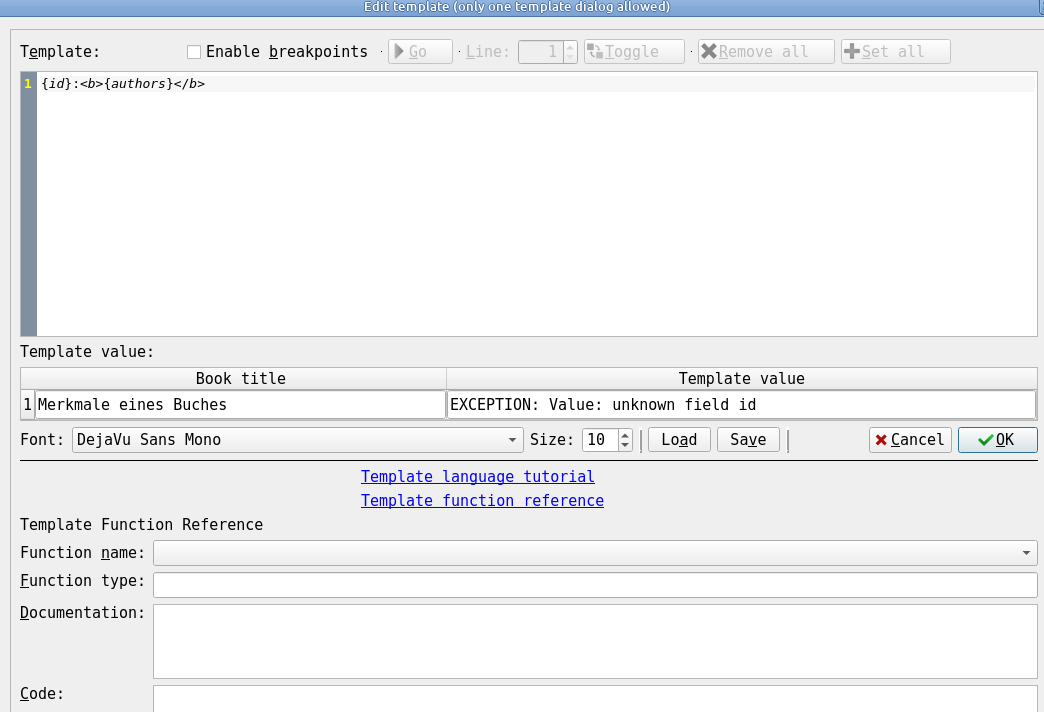This screenshot has height=712, width=1044.
Task: Open the Font dropdown DejaVu Sans Mono
Action: [x=298, y=440]
